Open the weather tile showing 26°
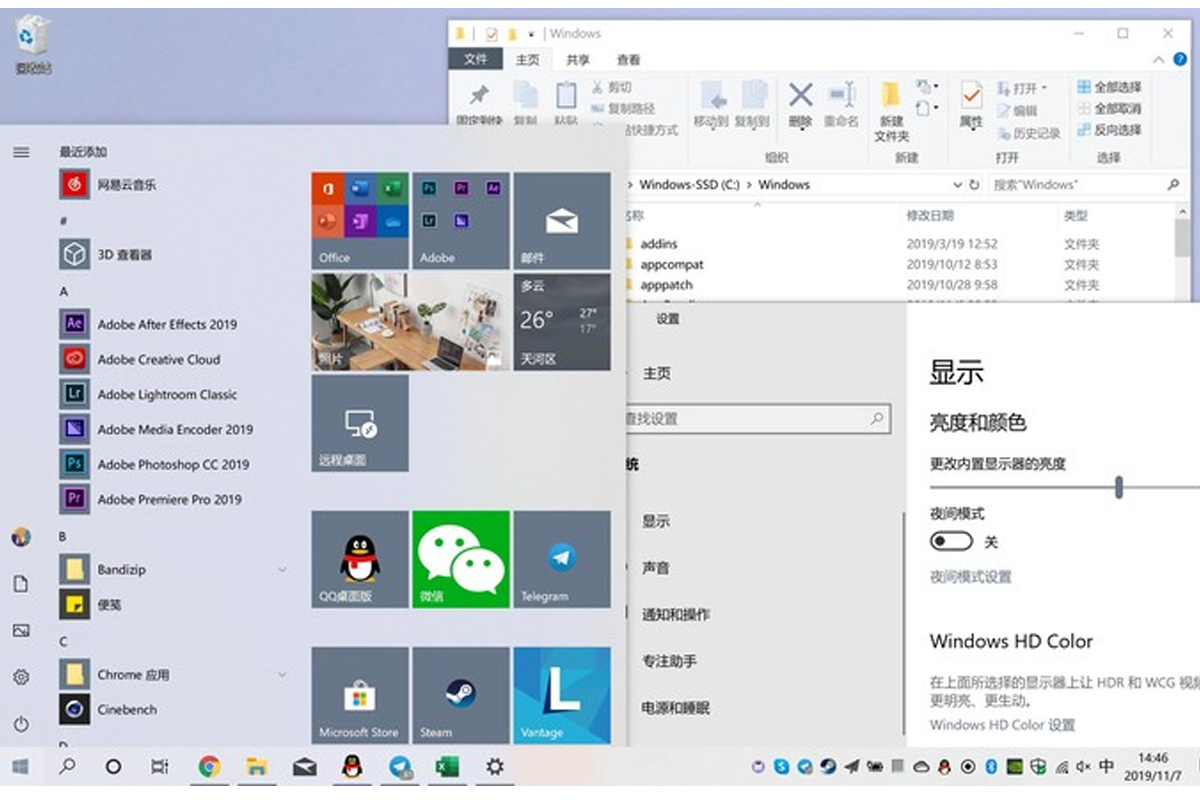This screenshot has height=800, width=1200. [562, 322]
